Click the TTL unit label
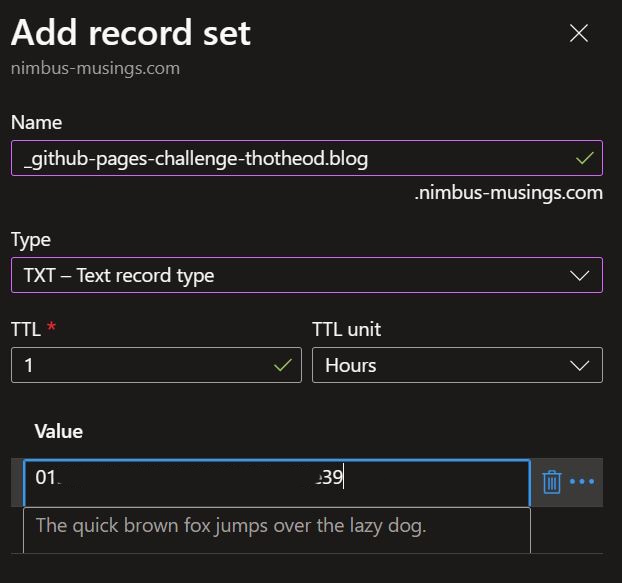The image size is (622, 583). (x=347, y=329)
